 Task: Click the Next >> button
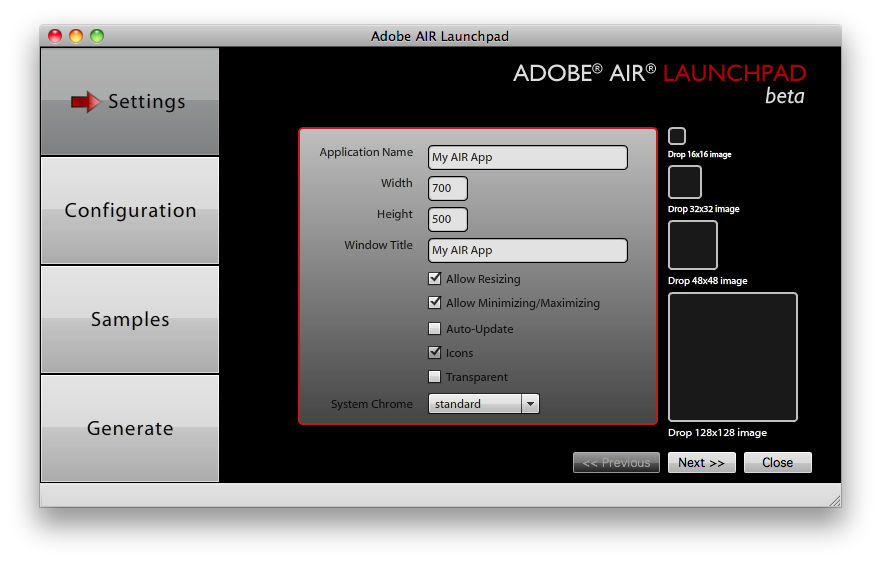(702, 463)
